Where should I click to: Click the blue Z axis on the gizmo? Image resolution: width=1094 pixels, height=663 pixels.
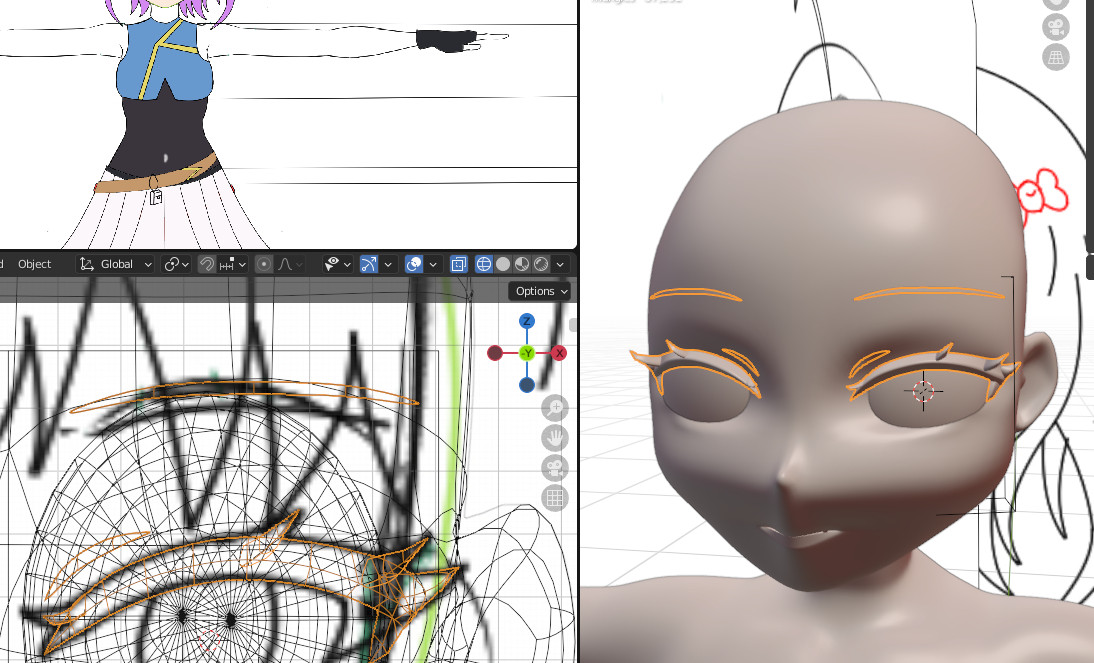point(527,321)
